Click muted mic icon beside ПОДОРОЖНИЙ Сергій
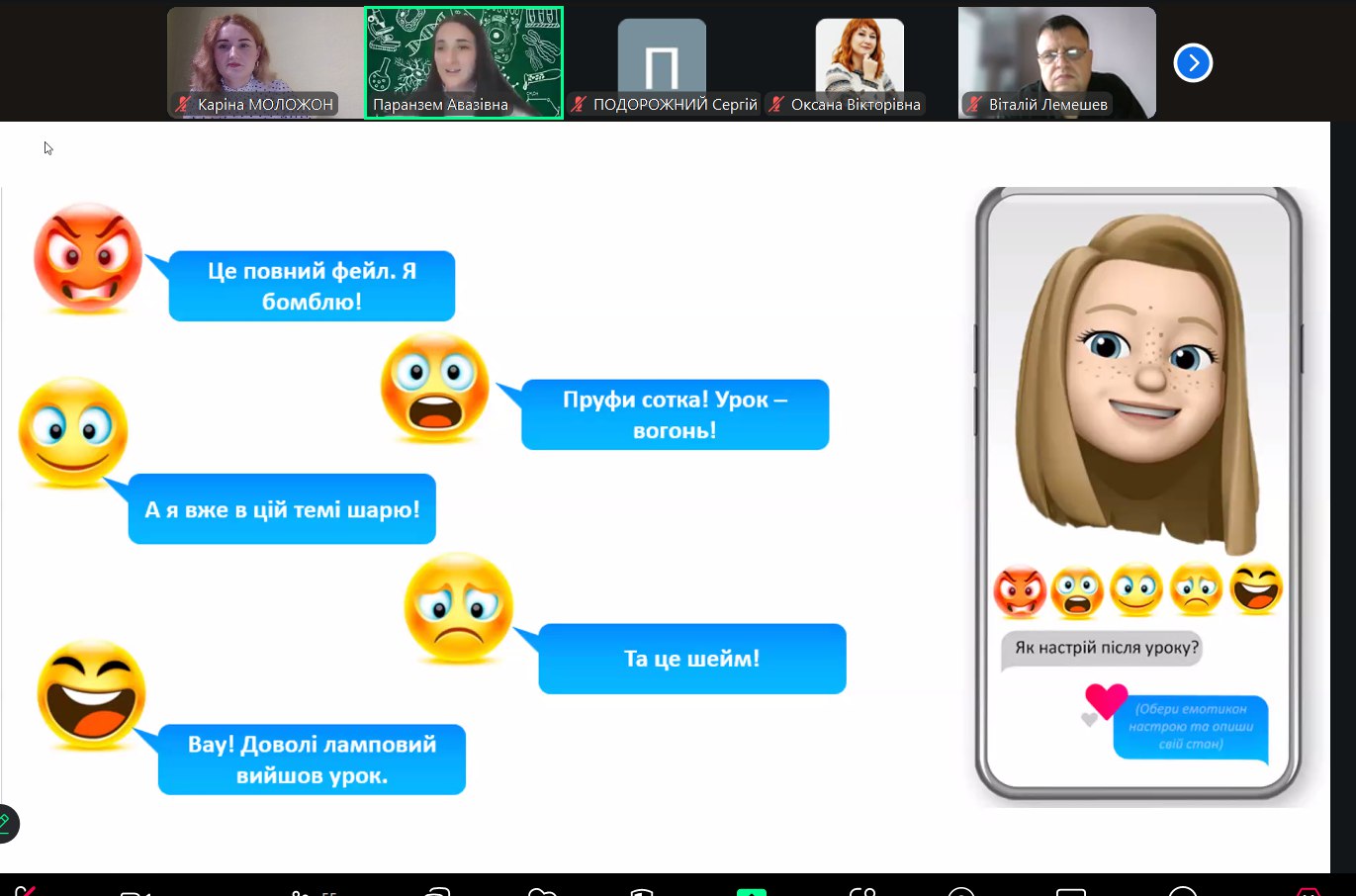1356x896 pixels. [579, 104]
